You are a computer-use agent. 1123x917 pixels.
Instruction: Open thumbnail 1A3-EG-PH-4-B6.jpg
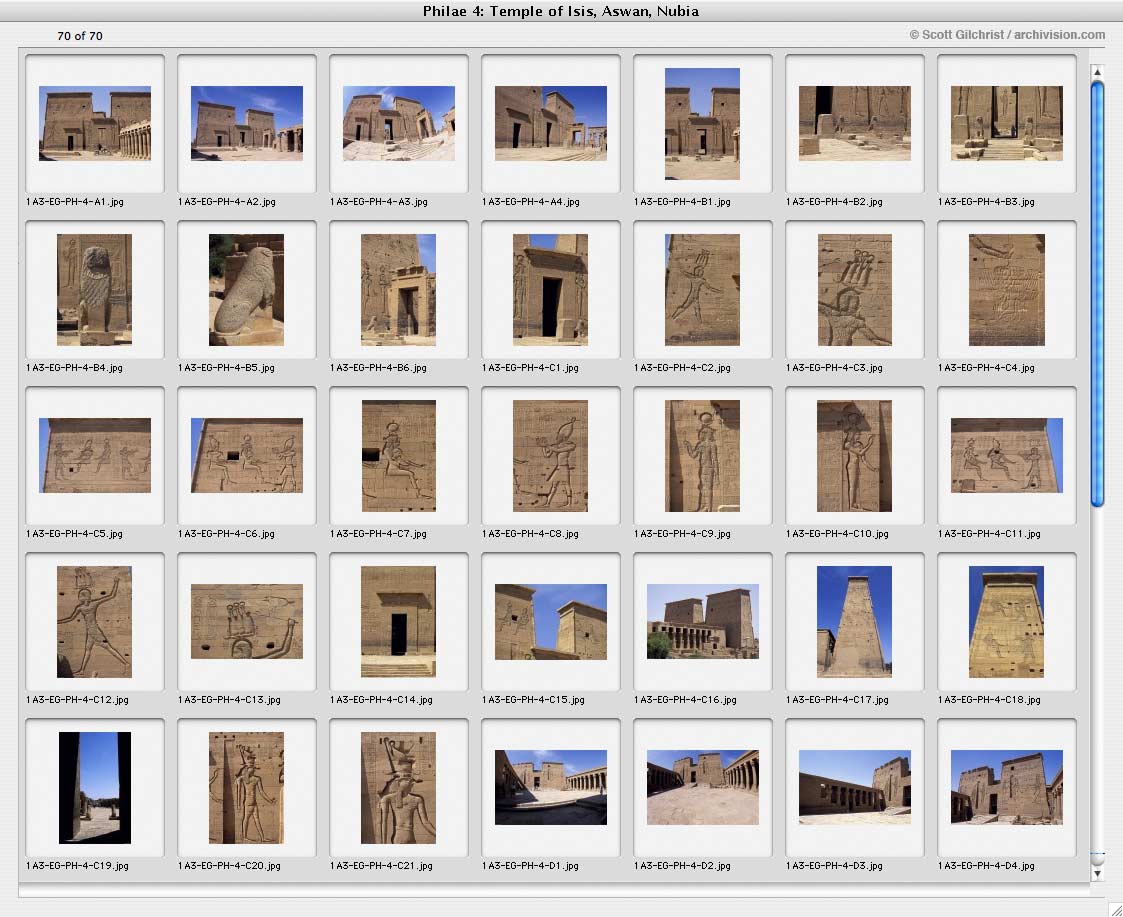398,289
